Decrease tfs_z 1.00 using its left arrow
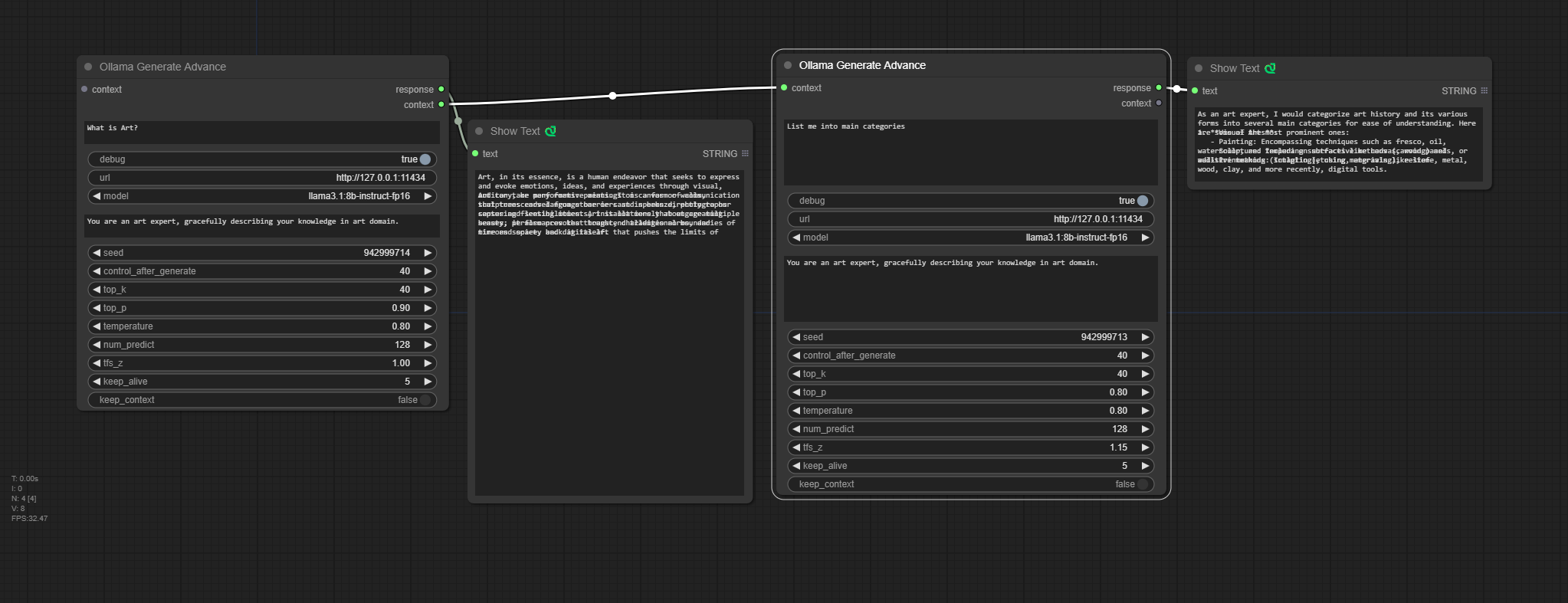The height and width of the screenshot is (603, 1568). 97,363
